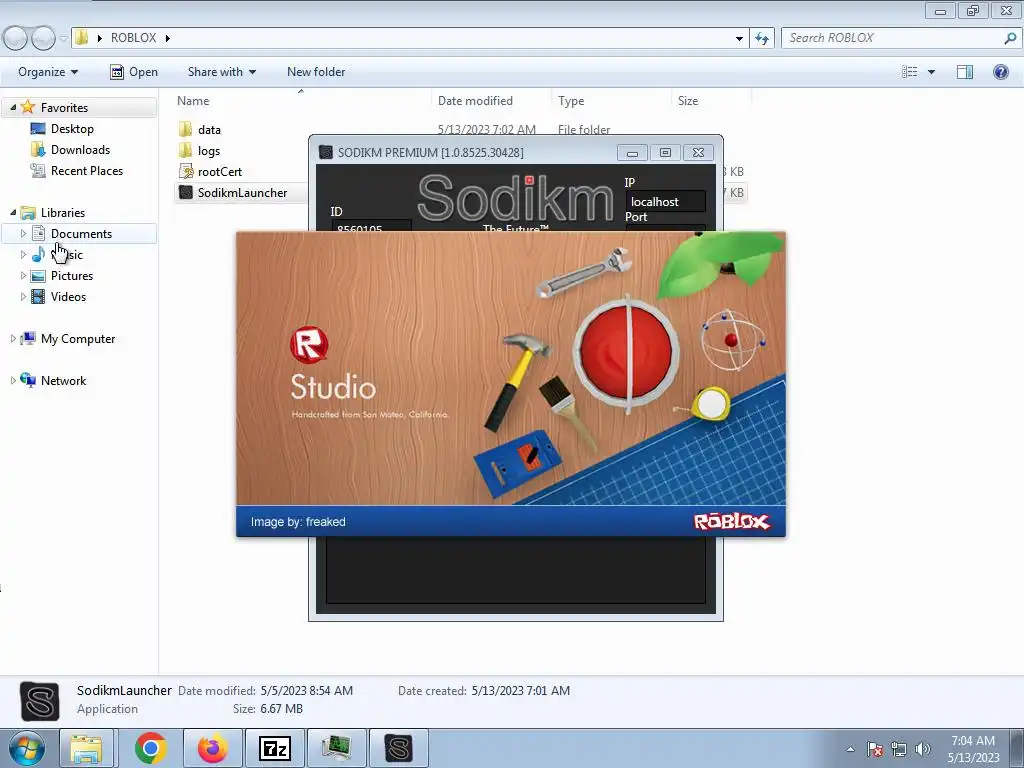Select the Documents library
The width and height of the screenshot is (1024, 768).
81,234
